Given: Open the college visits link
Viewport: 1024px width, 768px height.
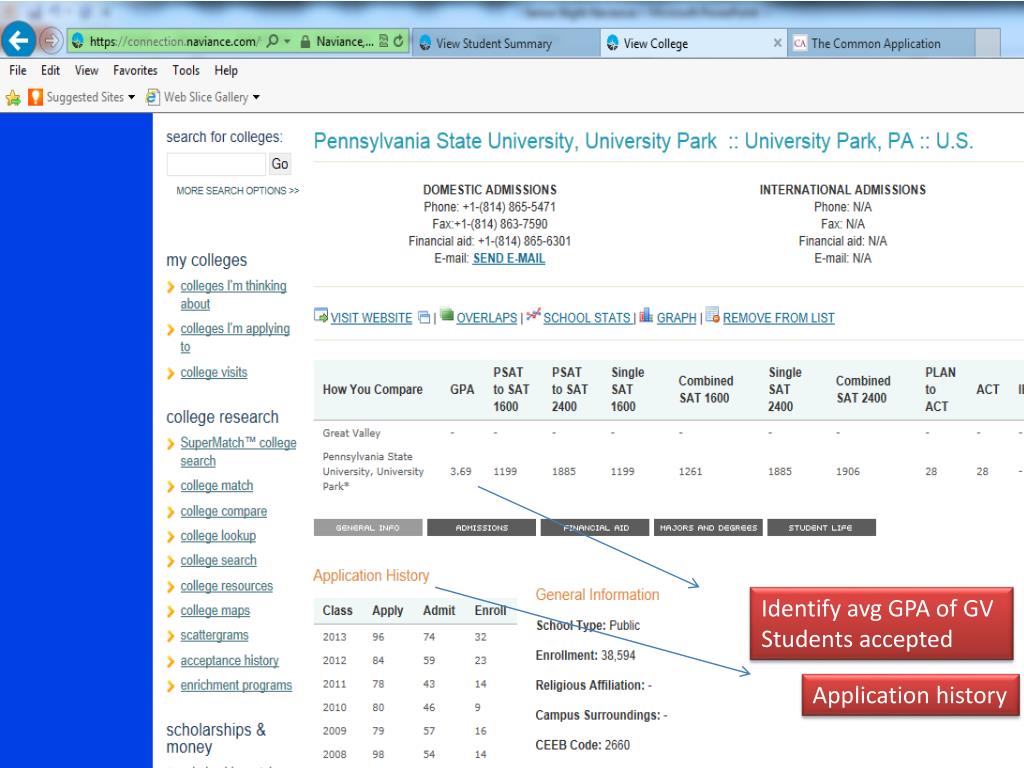Looking at the screenshot, I should [214, 372].
